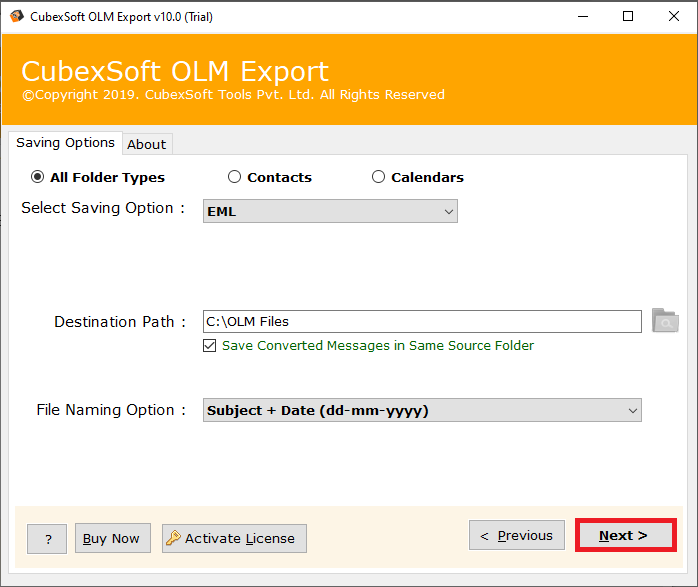The height and width of the screenshot is (587, 698).
Task: Choose the Contacts radio option
Action: click(234, 177)
